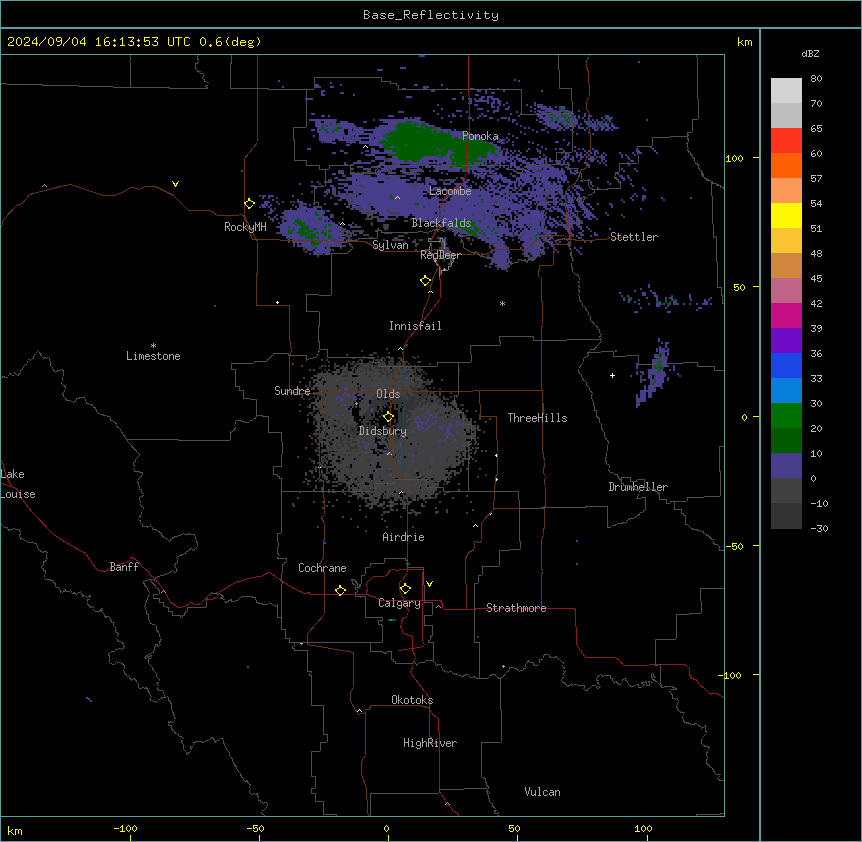Click the Didsbury label

(x=383, y=431)
